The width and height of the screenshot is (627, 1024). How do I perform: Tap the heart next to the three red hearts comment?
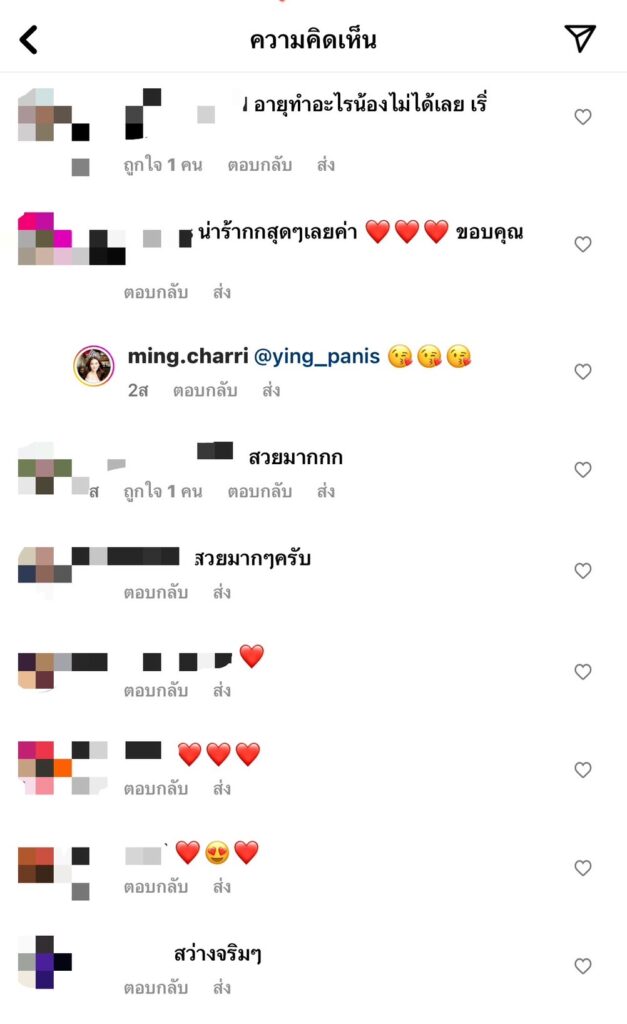pos(583,770)
